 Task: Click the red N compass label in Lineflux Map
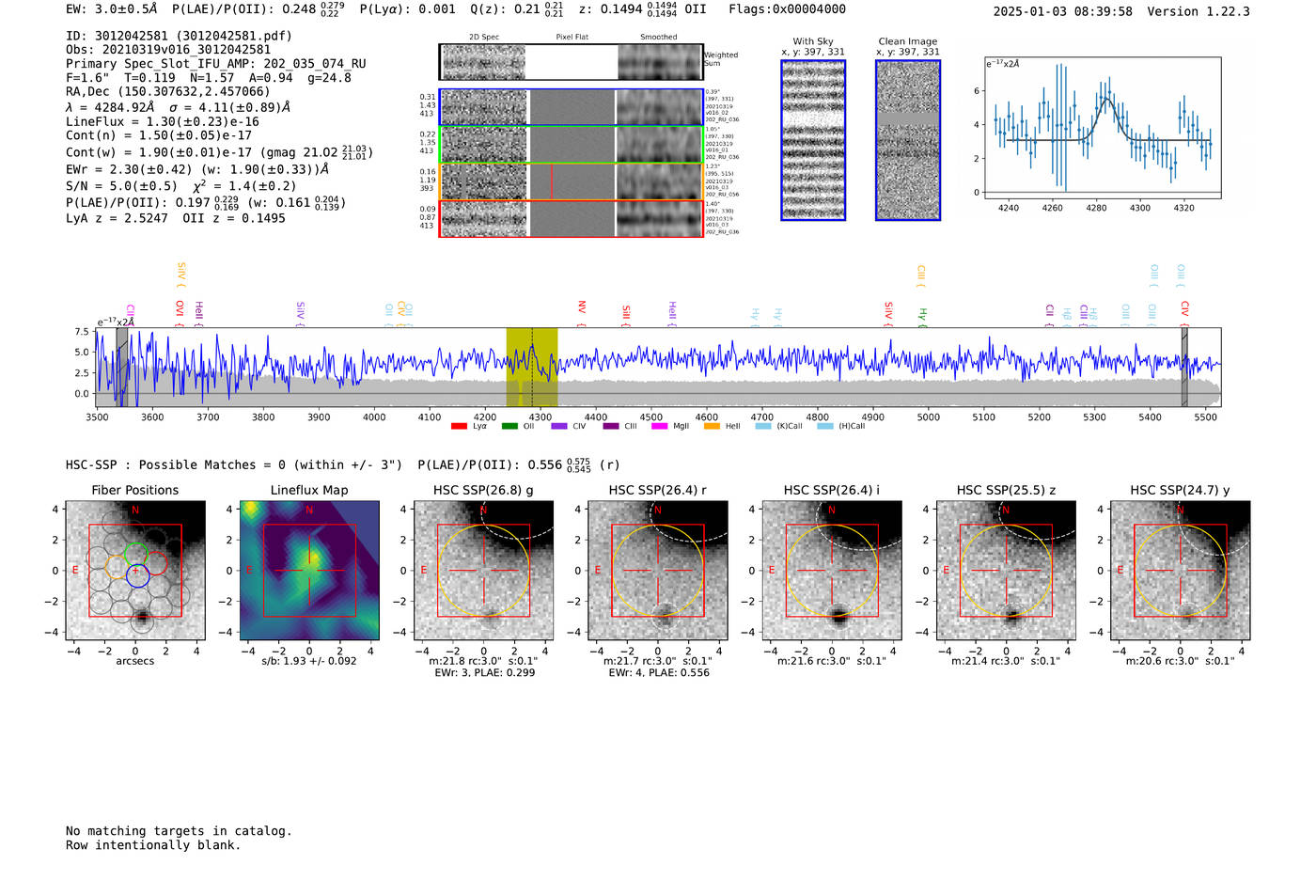[x=309, y=511]
